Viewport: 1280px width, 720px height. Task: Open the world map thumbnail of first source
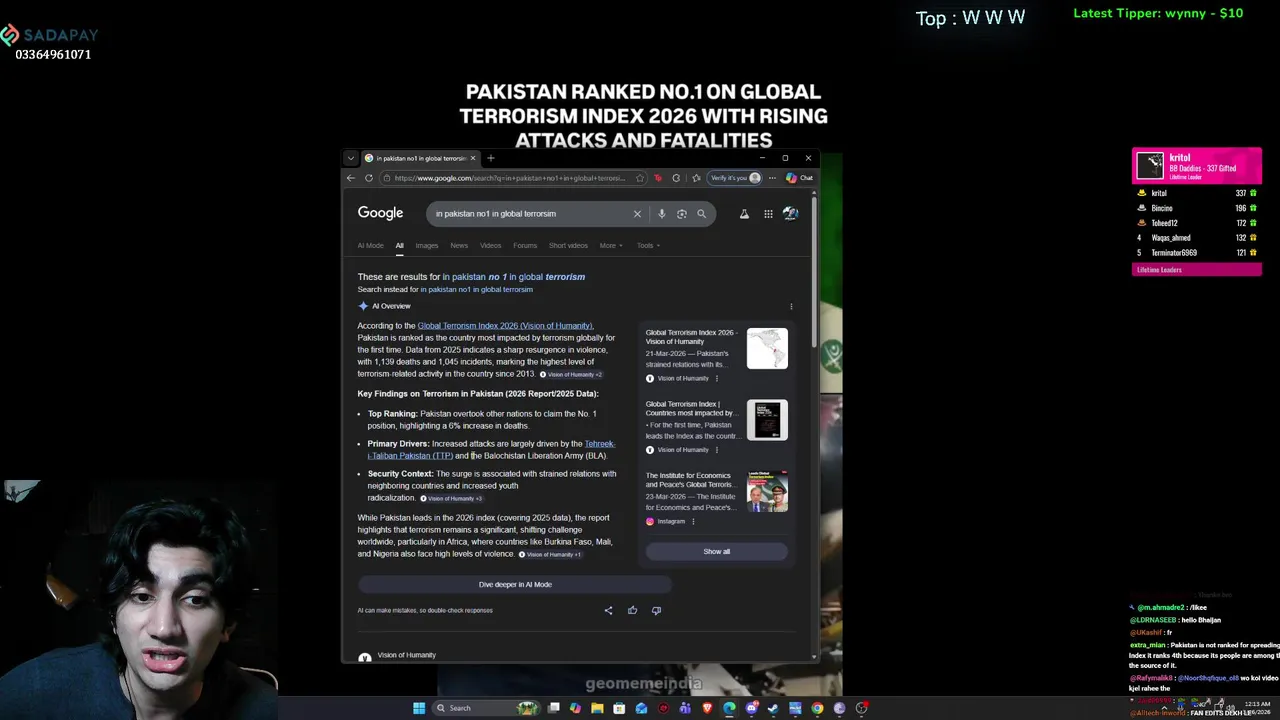click(x=767, y=348)
